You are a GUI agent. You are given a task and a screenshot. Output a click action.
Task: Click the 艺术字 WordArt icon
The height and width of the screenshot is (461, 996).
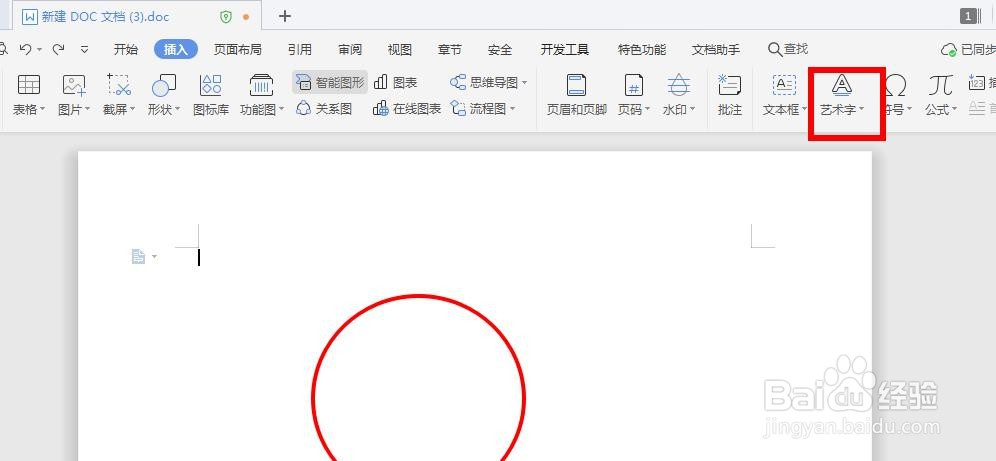click(x=842, y=85)
